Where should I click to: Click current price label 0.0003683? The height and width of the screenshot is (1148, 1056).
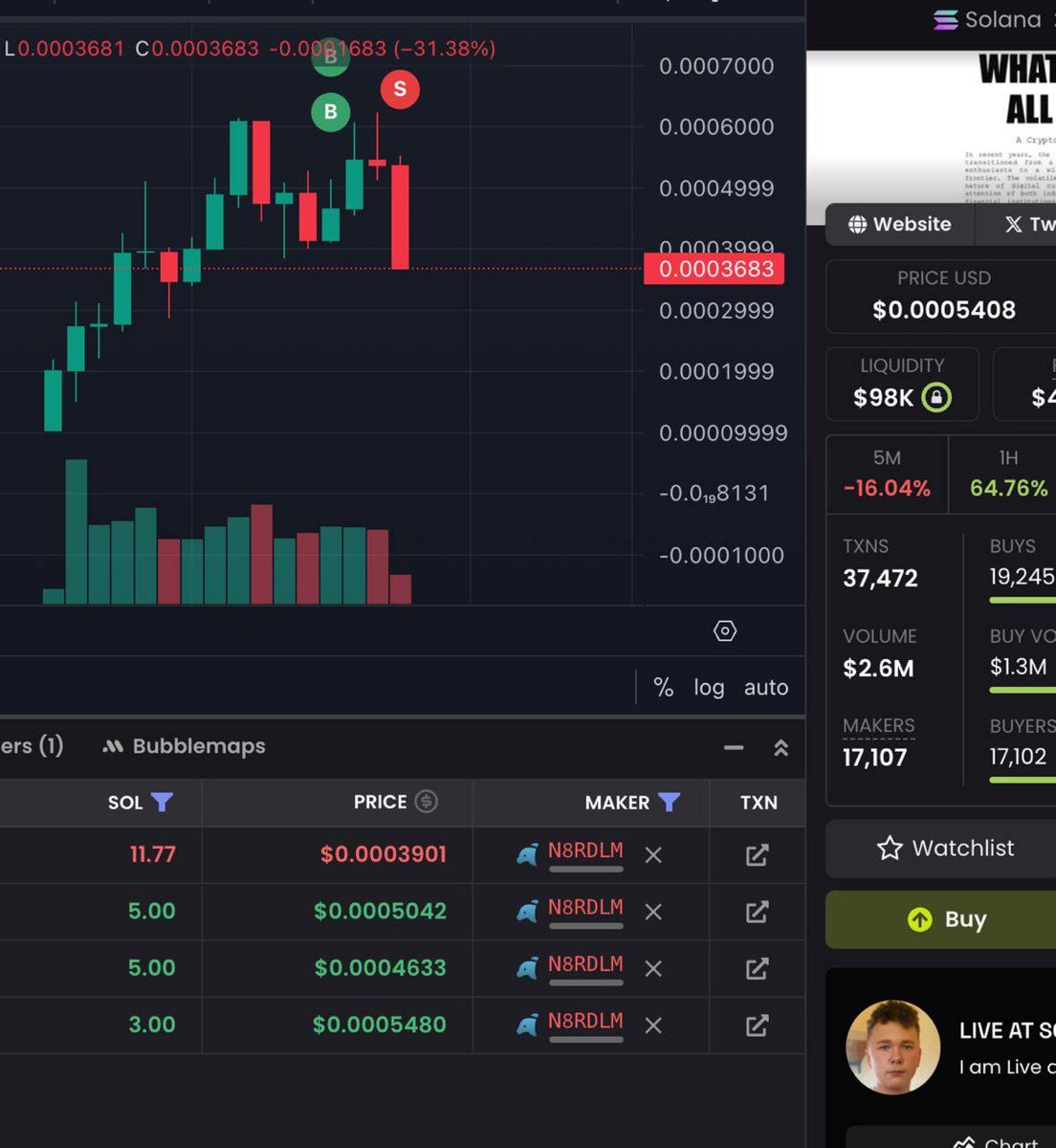(x=715, y=269)
